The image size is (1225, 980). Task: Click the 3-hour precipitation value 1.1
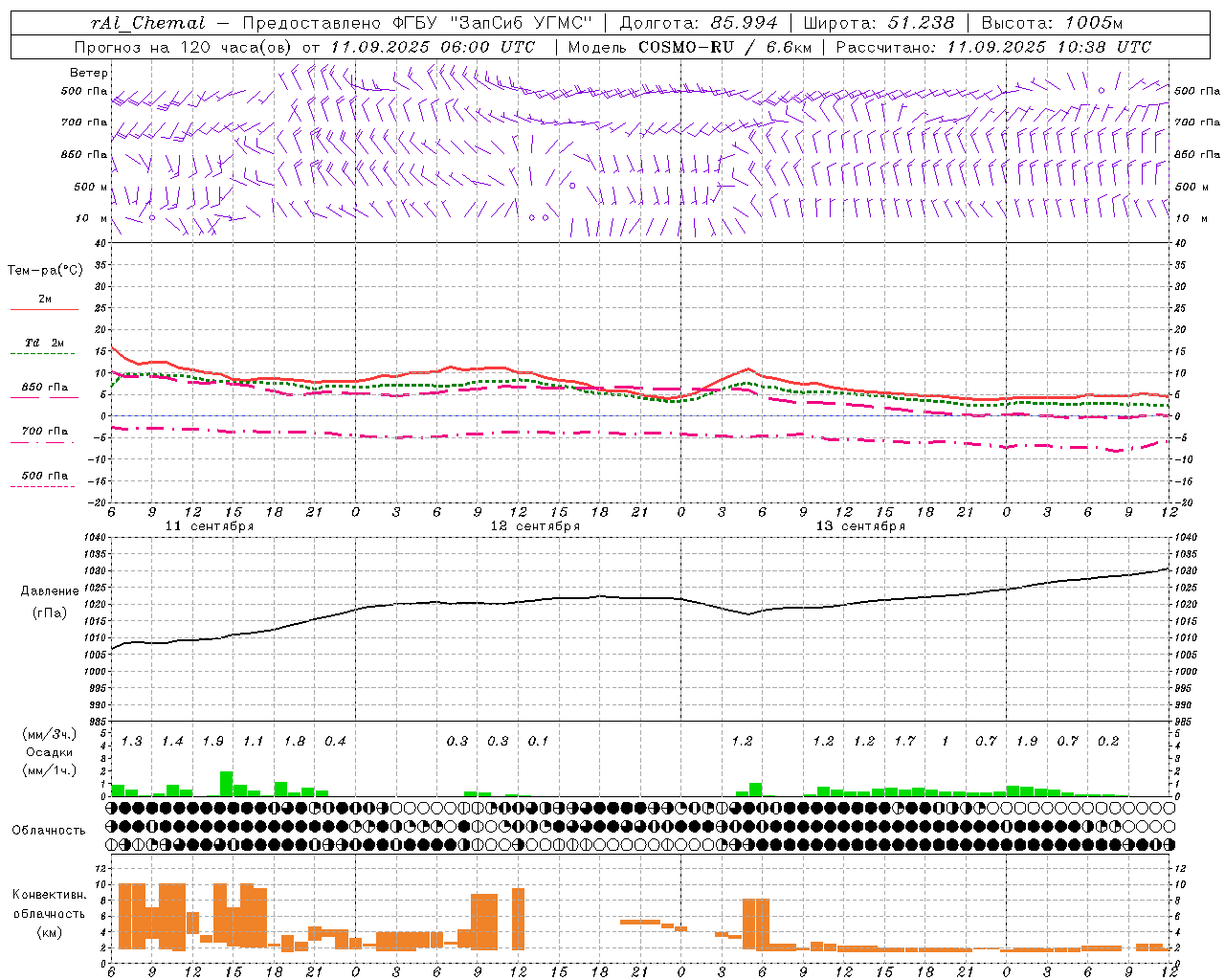pos(253,741)
